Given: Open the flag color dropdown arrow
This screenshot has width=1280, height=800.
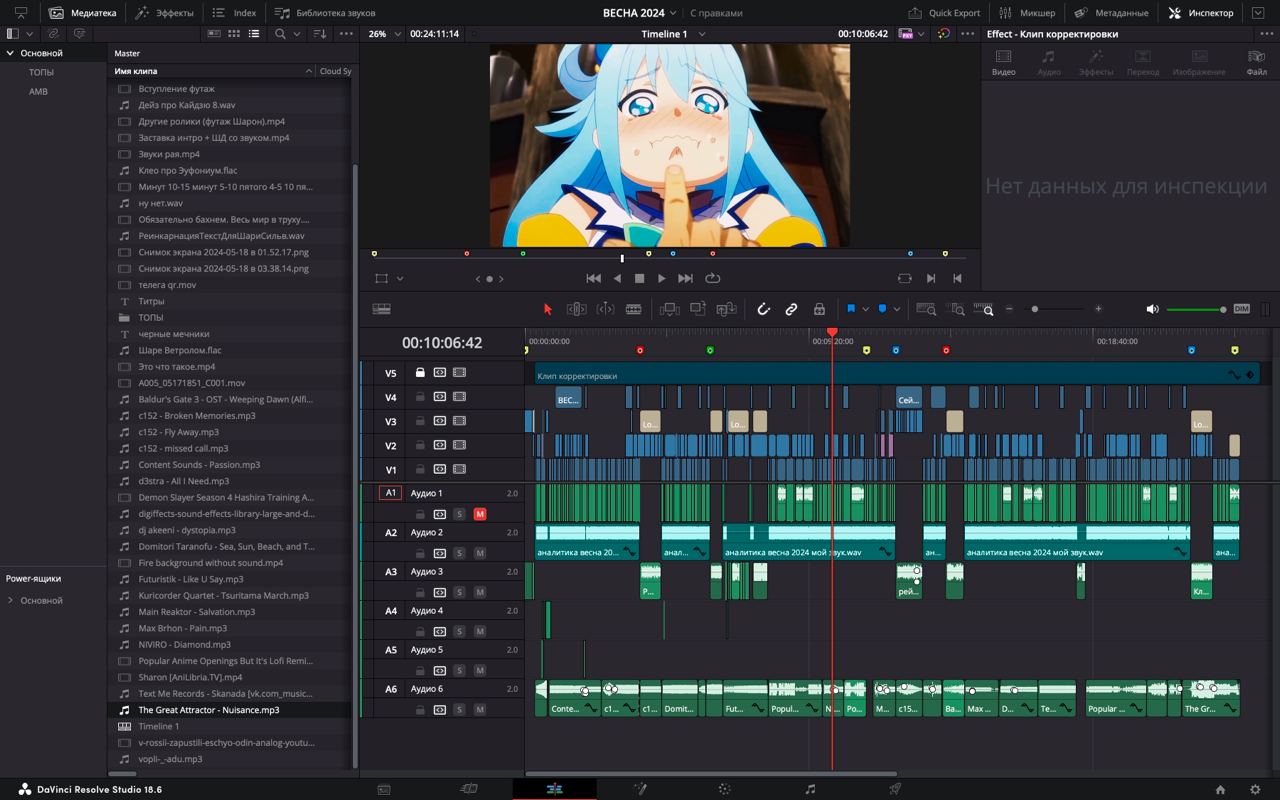Looking at the screenshot, I should [x=865, y=309].
